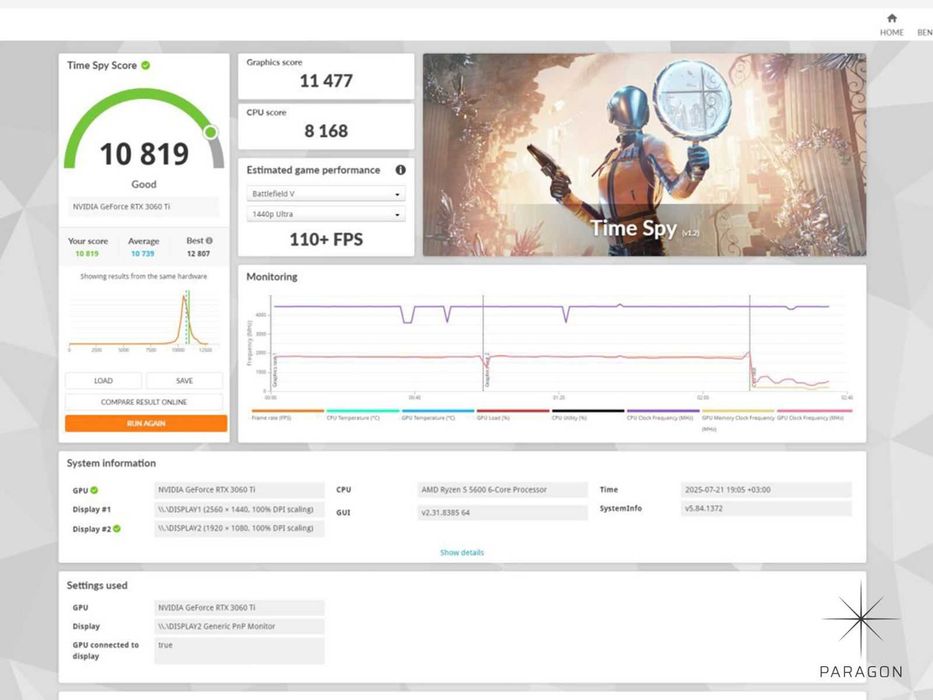This screenshot has width=933, height=700.
Task: Click the Show details link
Action: pos(462,553)
